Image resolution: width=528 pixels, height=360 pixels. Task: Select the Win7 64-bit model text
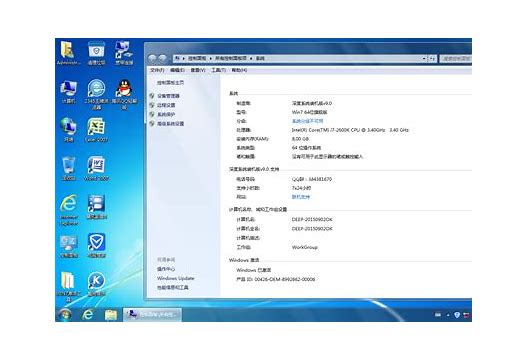309,112
